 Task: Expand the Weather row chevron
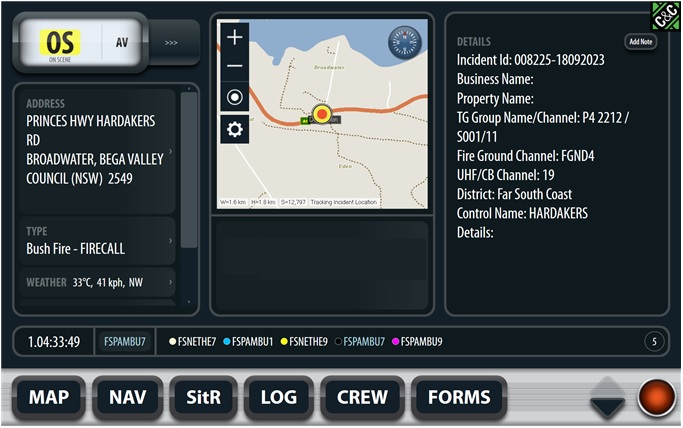170,282
